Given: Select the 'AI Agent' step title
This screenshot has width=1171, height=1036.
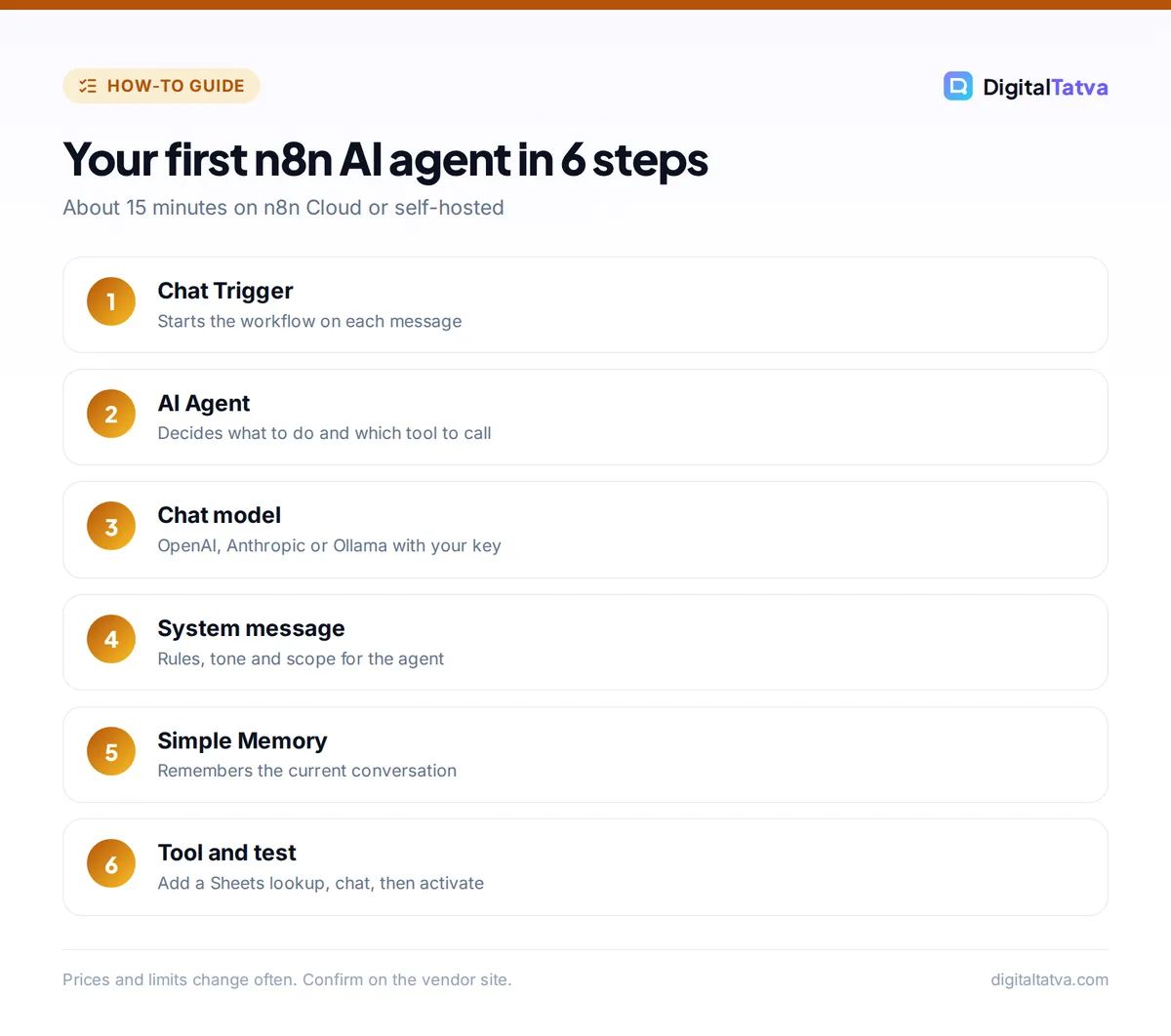Looking at the screenshot, I should tap(204, 403).
